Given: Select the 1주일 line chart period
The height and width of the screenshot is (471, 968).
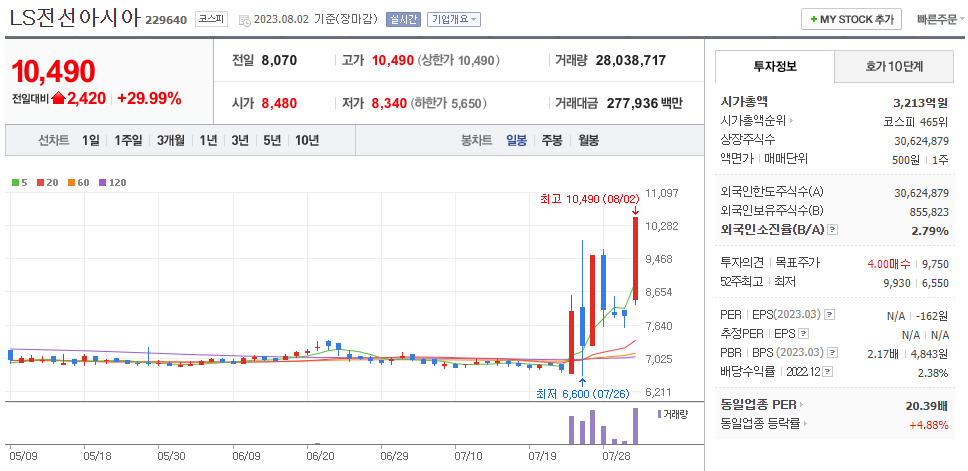Looking at the screenshot, I should click(x=128, y=140).
